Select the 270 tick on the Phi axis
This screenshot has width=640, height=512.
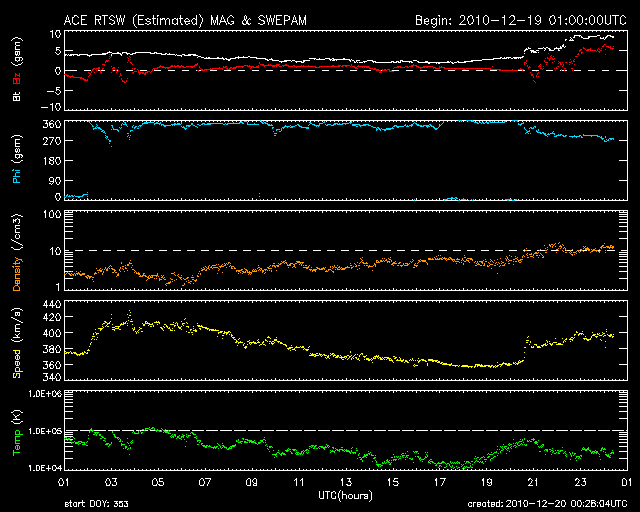52,141
